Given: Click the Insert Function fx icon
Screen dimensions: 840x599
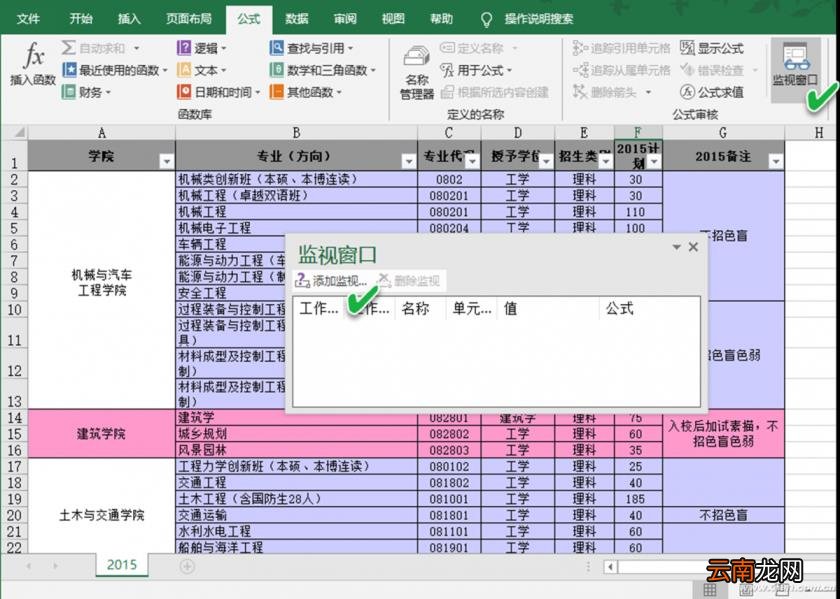Looking at the screenshot, I should pyautogui.click(x=33, y=64).
